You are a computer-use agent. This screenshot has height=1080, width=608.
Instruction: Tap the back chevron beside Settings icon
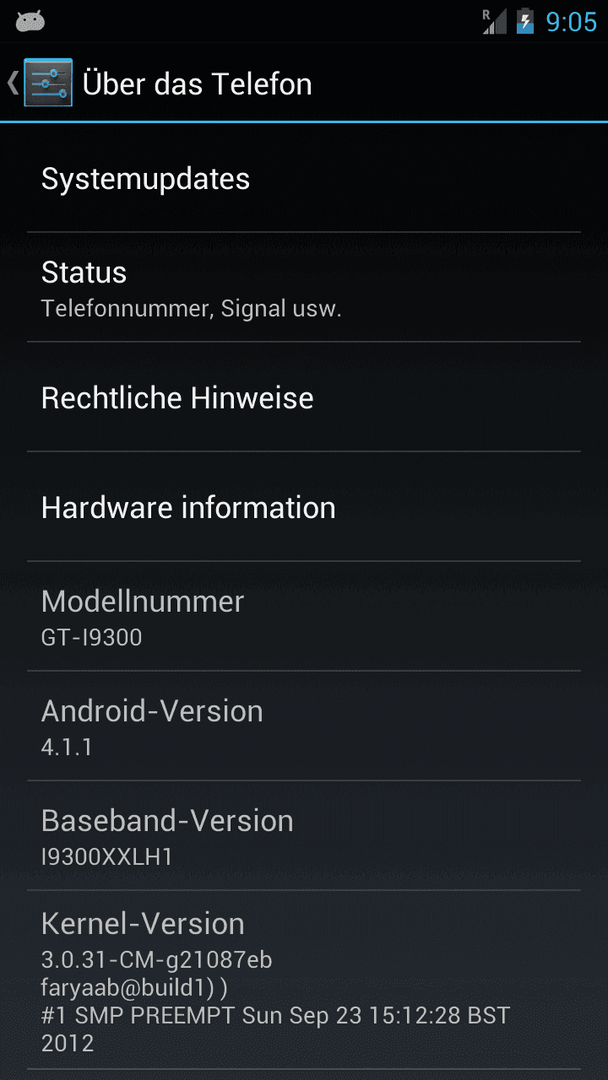12,83
